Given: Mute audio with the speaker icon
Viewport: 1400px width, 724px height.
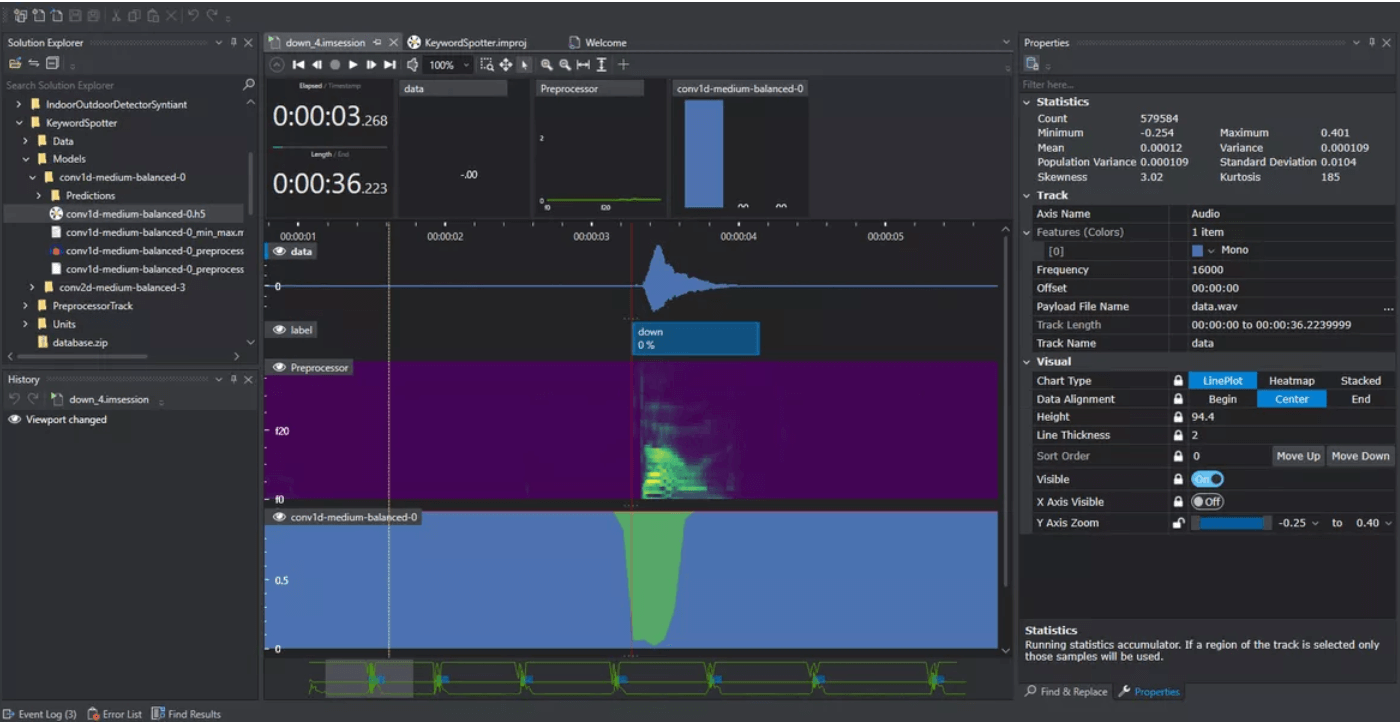Looking at the screenshot, I should click(412, 64).
